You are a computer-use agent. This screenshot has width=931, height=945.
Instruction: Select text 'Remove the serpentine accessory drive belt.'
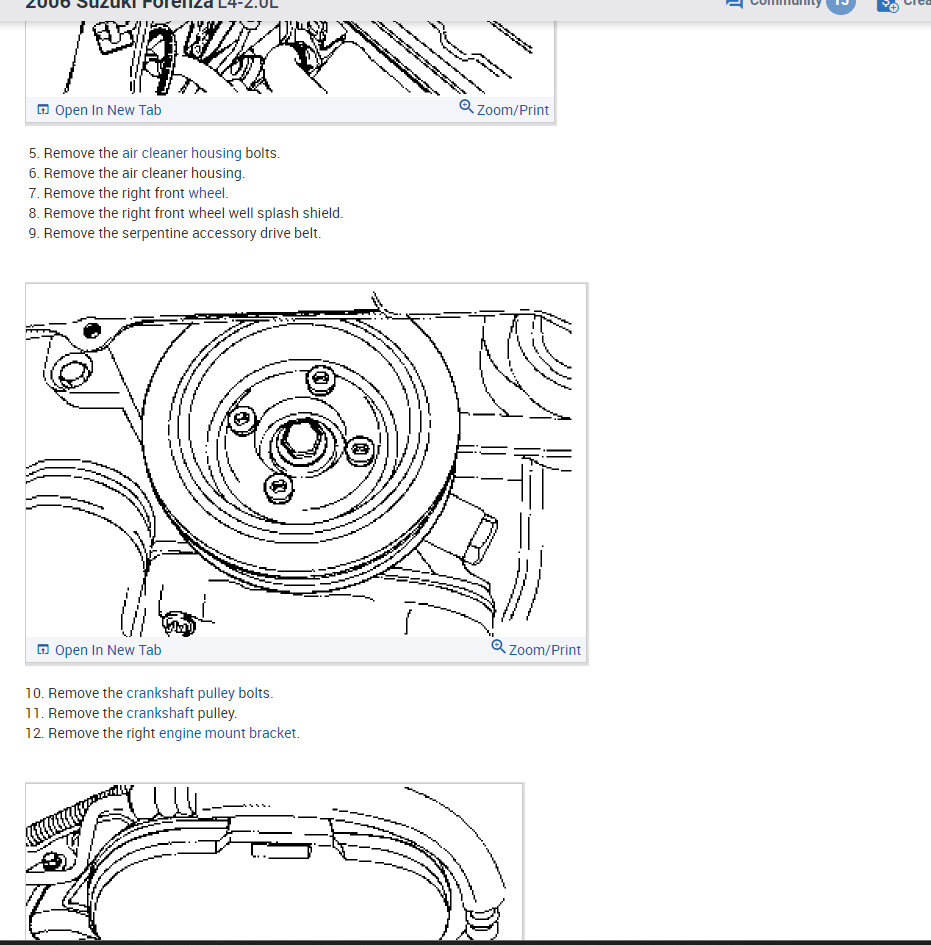182,233
